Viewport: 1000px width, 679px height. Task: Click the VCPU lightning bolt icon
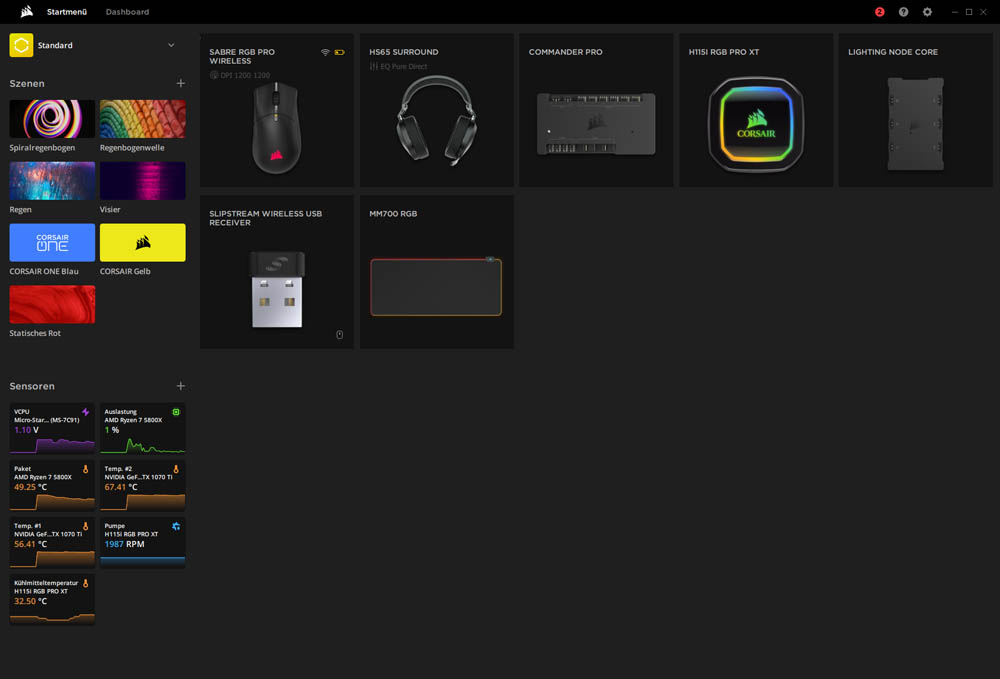(x=85, y=412)
